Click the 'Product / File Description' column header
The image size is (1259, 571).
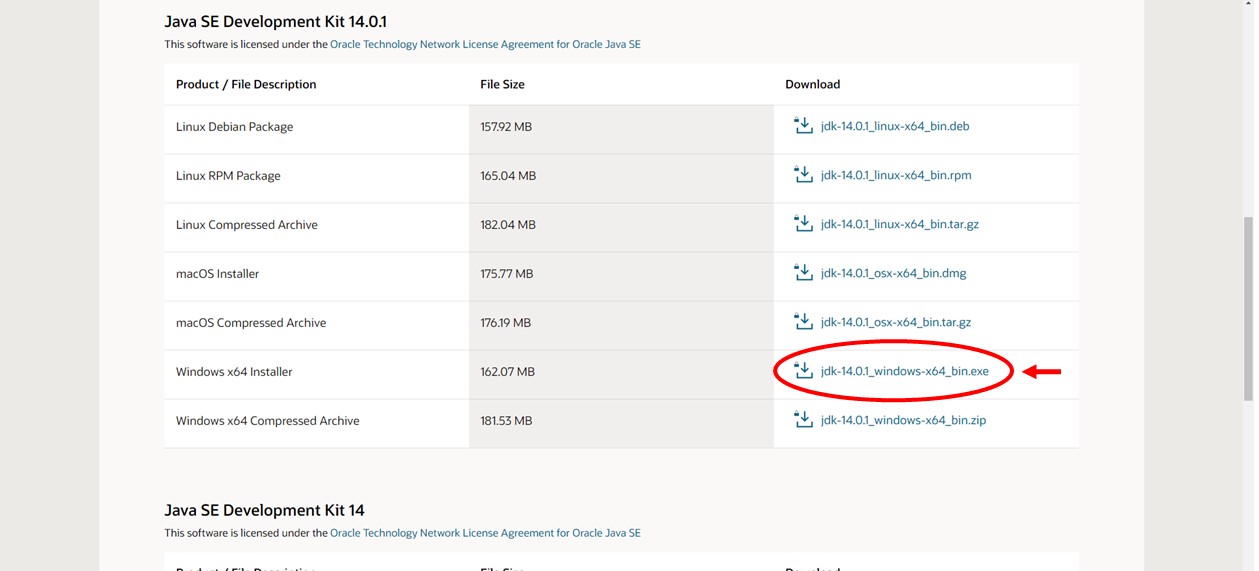(246, 84)
